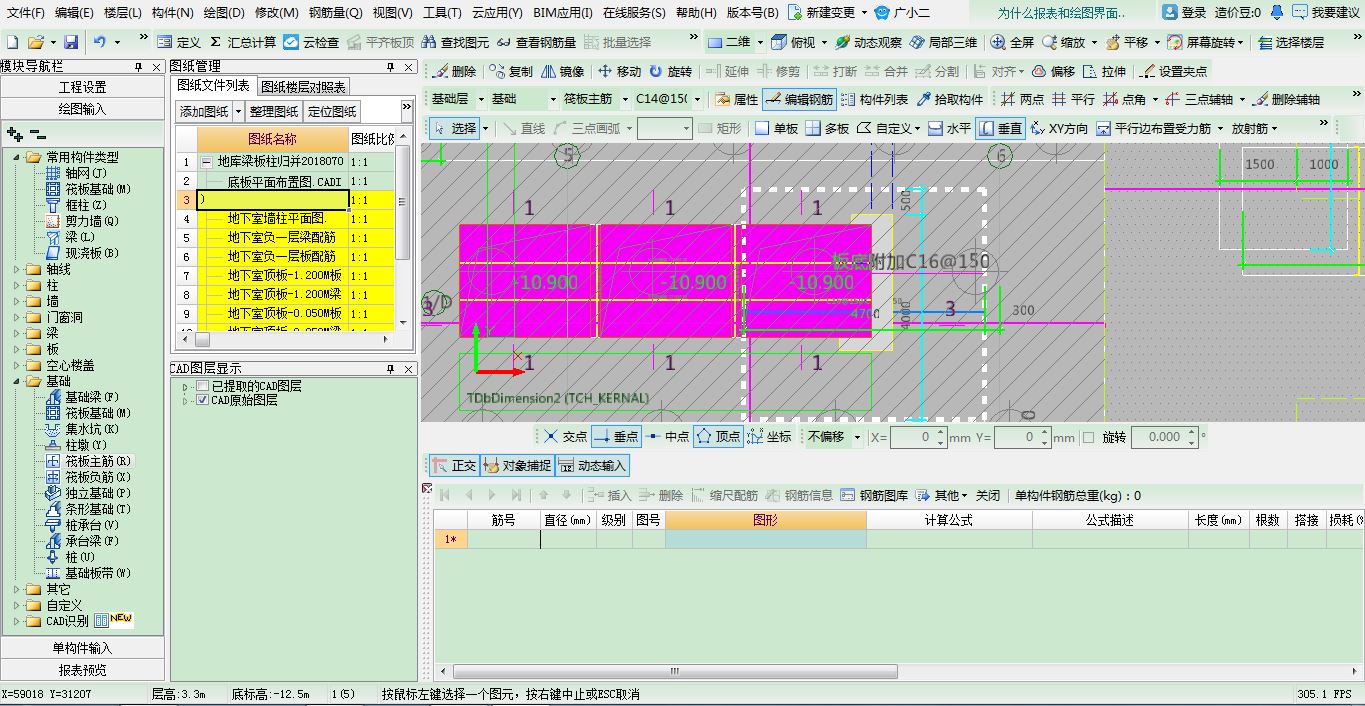Select the 移动 move tool

point(619,72)
